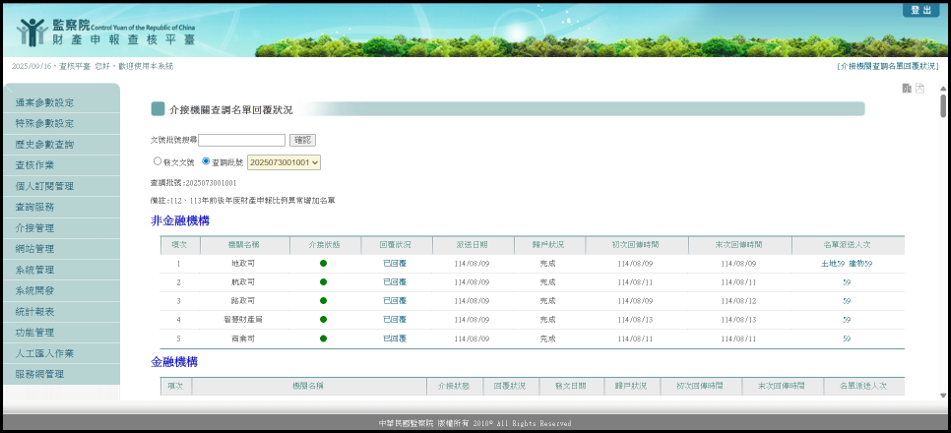Open the 查核作業 sidebar menu
The height and width of the screenshot is (433, 951).
click(x=35, y=165)
